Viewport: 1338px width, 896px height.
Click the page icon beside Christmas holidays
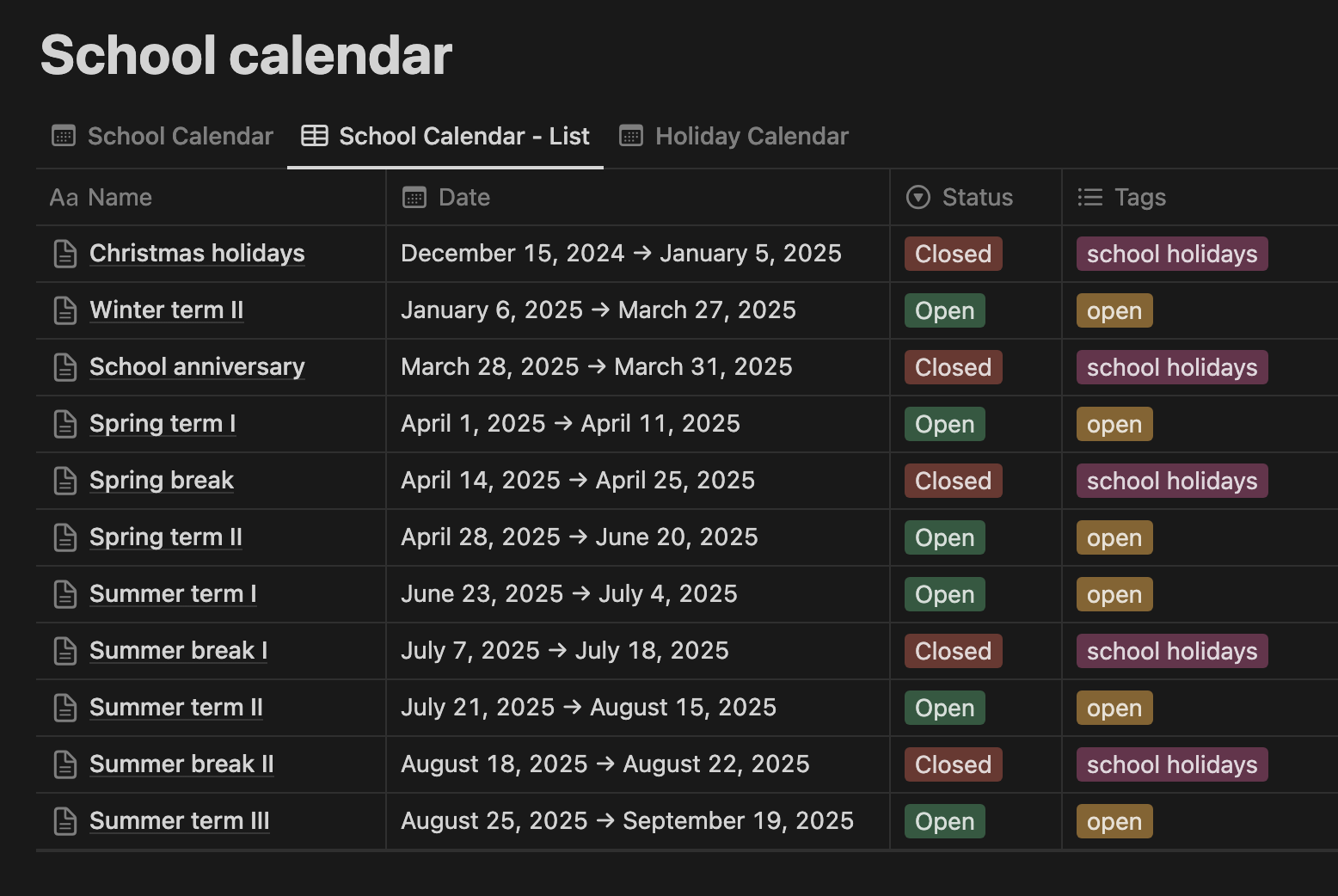[65, 254]
